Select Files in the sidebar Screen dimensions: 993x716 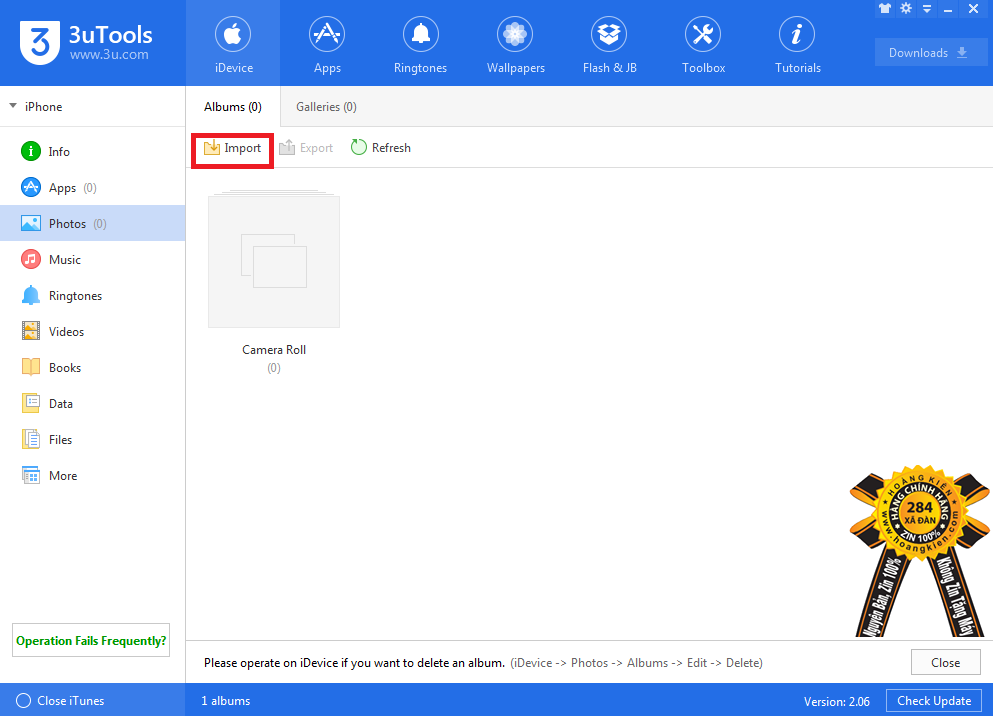(x=92, y=440)
